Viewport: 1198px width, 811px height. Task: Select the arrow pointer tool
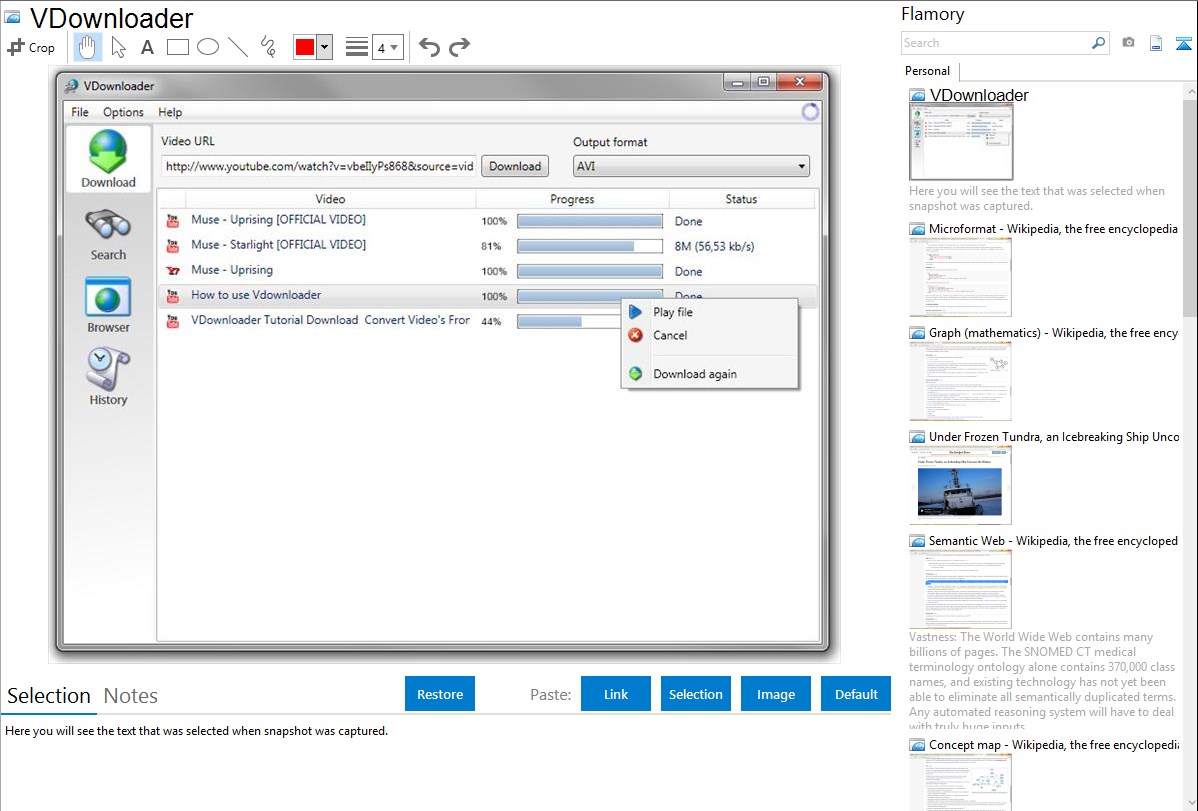pos(118,47)
